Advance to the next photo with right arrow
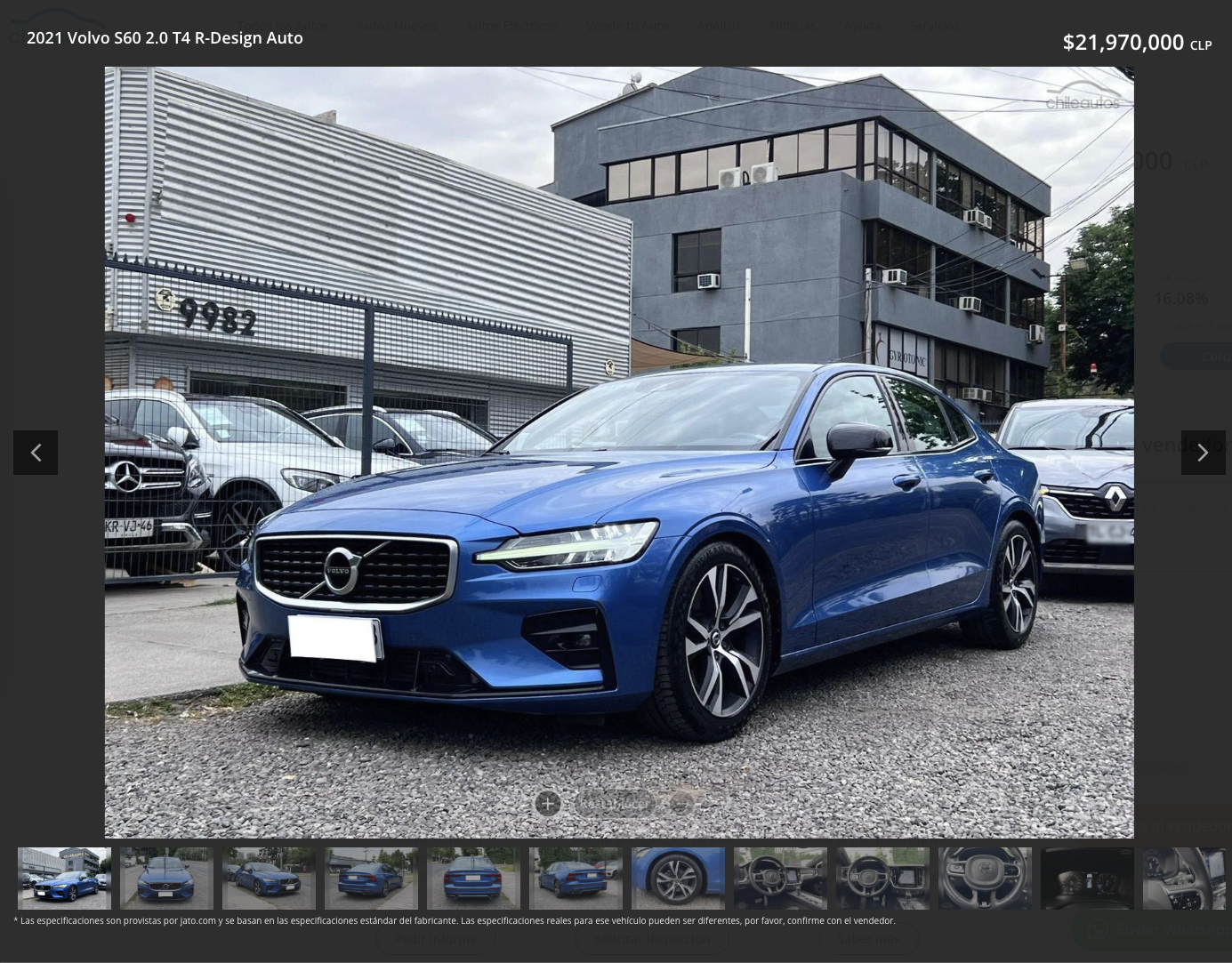The width and height of the screenshot is (1232, 963). (x=1203, y=453)
